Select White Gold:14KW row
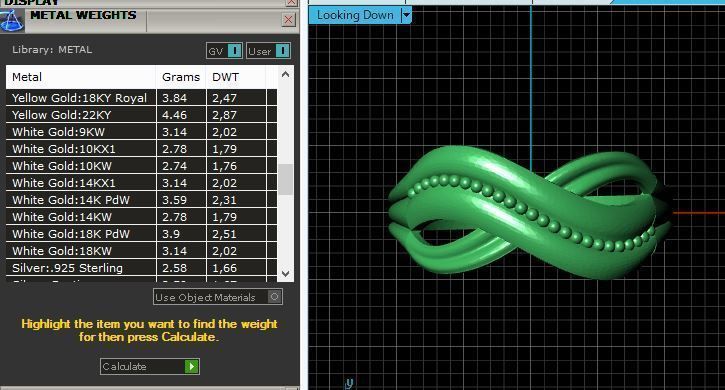Screen dimensions: 725x390 (x=141, y=217)
